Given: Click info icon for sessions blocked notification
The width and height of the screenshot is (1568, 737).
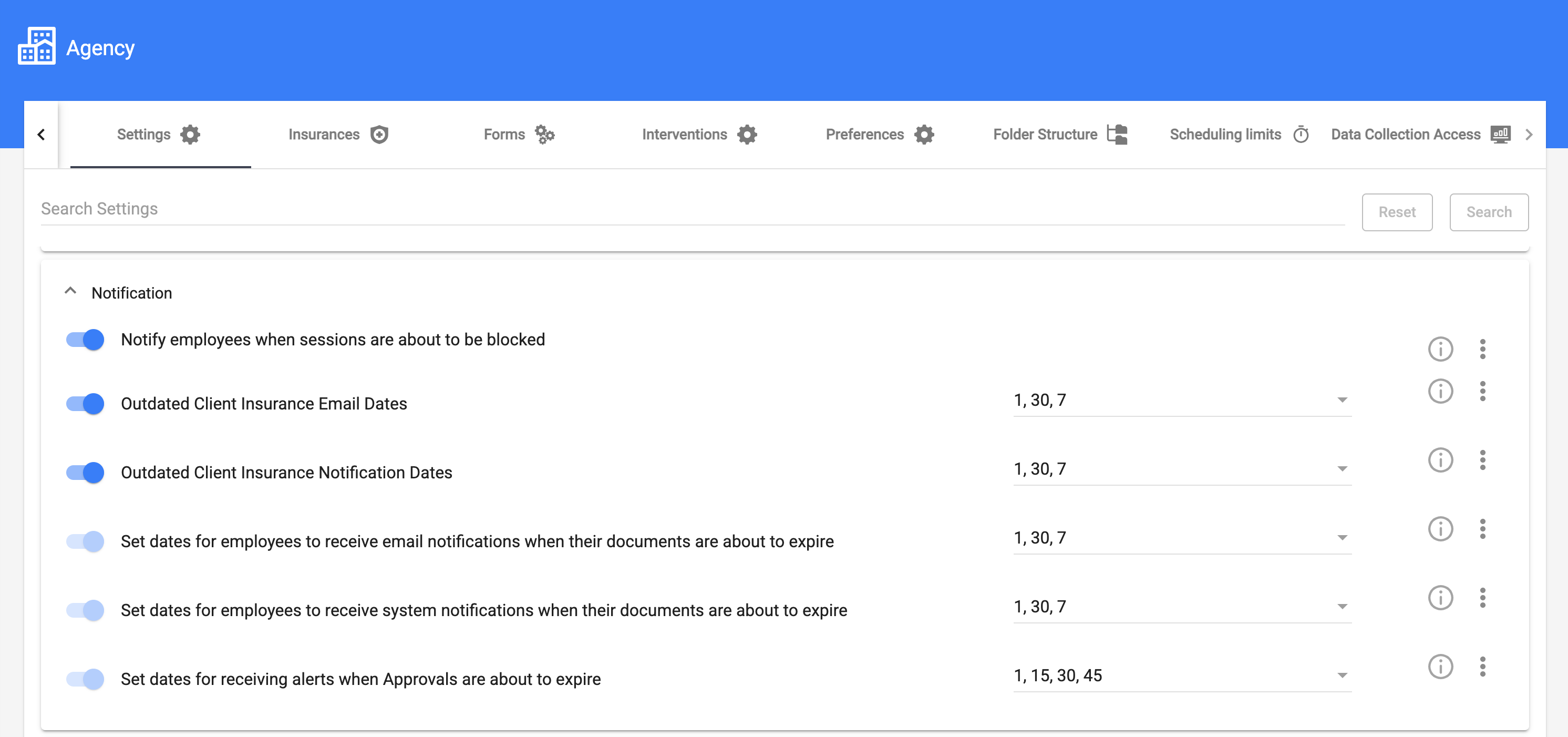Looking at the screenshot, I should [x=1440, y=349].
